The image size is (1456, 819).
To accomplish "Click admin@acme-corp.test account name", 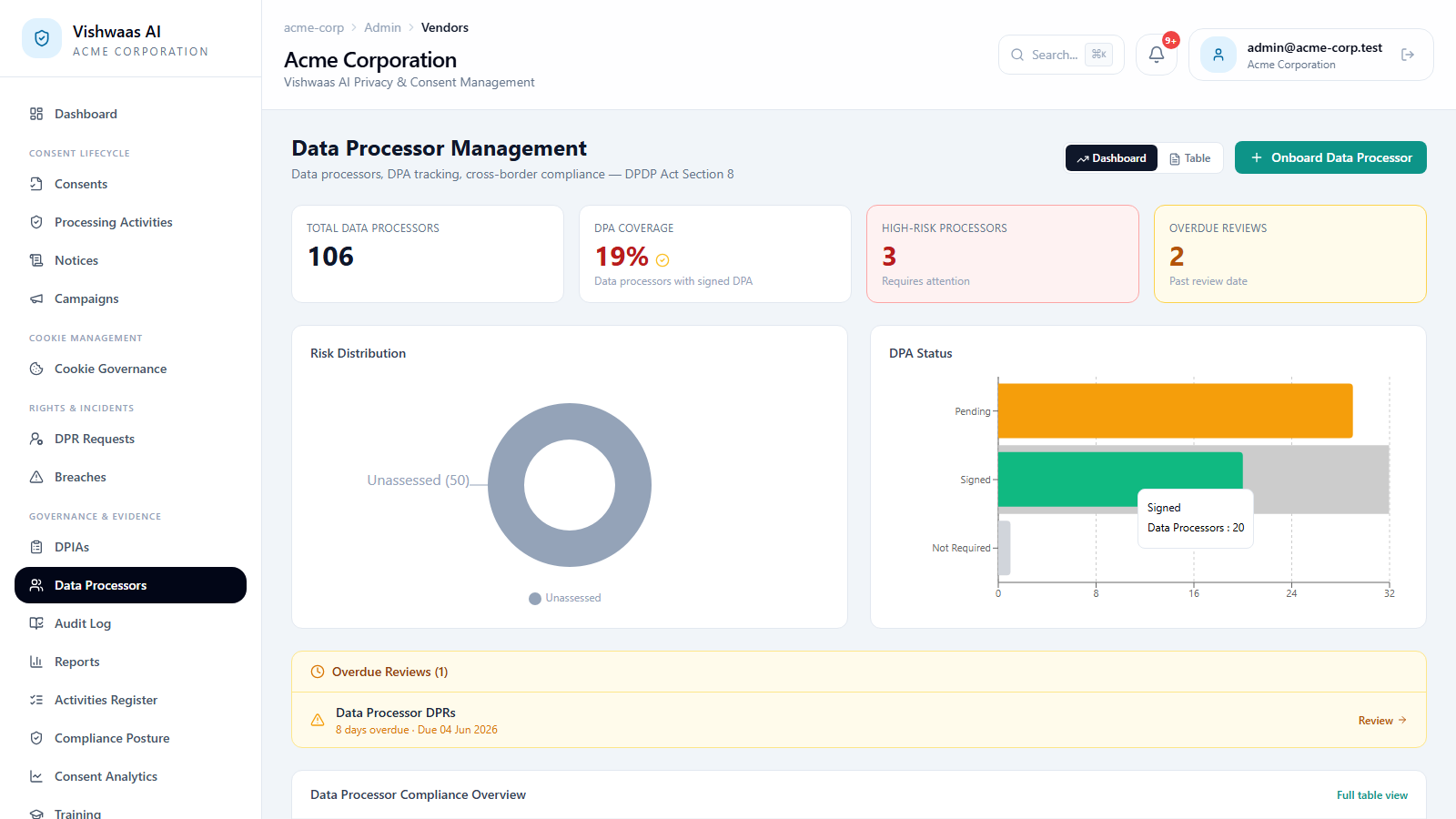I will click(1314, 47).
